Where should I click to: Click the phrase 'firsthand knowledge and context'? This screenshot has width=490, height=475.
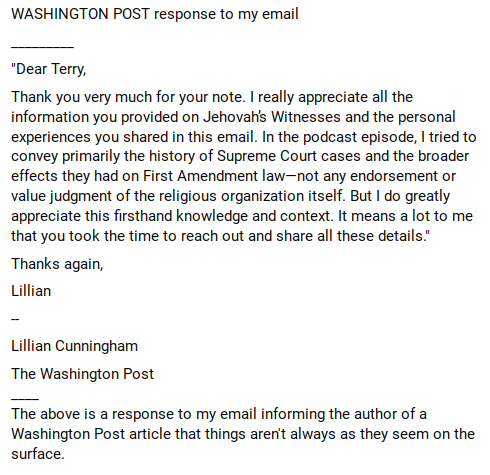coord(223,216)
